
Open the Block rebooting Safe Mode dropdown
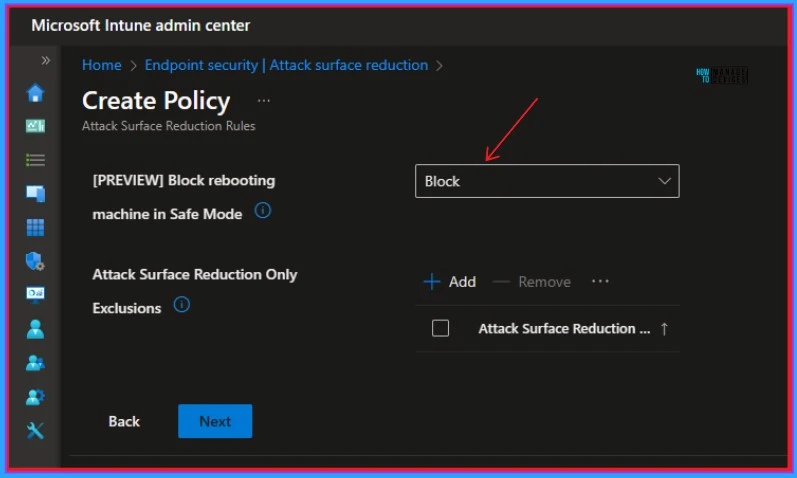(x=547, y=181)
